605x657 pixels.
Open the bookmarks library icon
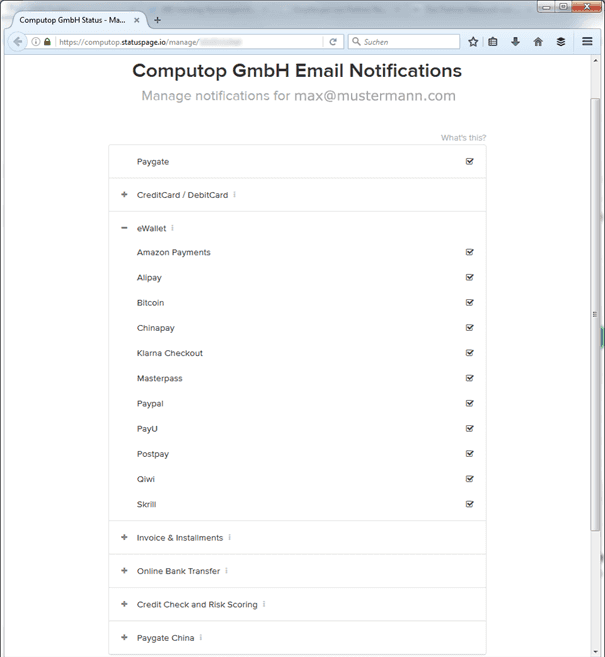[493, 42]
